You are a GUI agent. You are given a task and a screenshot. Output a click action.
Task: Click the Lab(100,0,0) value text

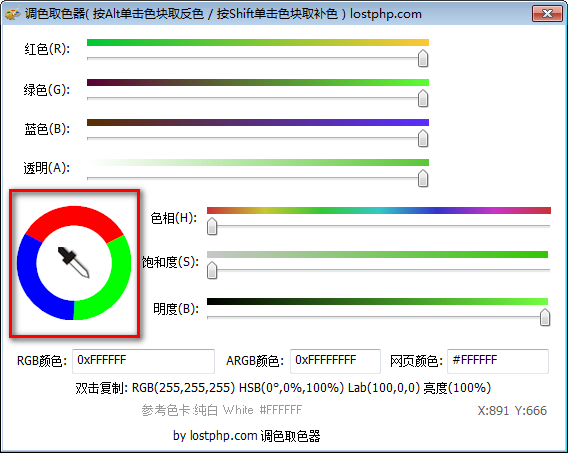click(384, 388)
